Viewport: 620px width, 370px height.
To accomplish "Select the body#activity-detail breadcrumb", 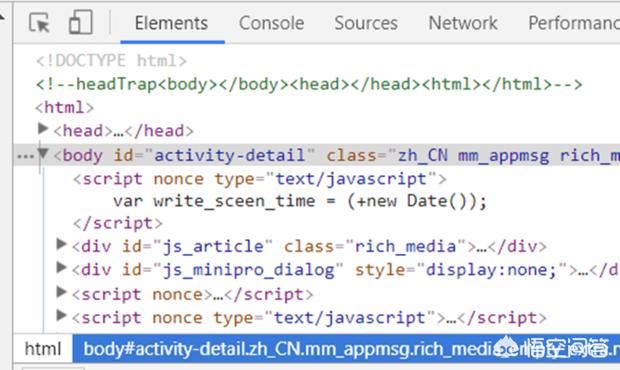I will [346, 349].
